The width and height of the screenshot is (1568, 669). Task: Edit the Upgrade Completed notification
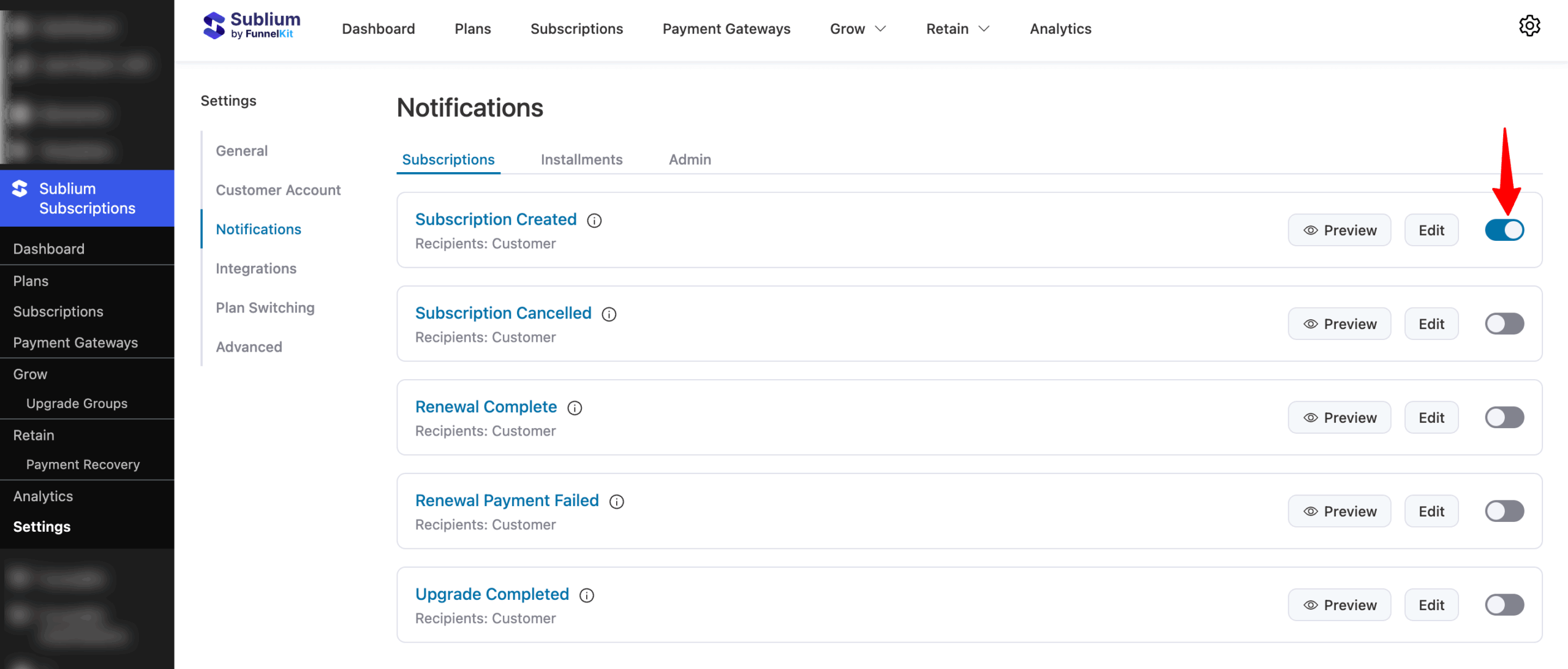coord(1431,605)
